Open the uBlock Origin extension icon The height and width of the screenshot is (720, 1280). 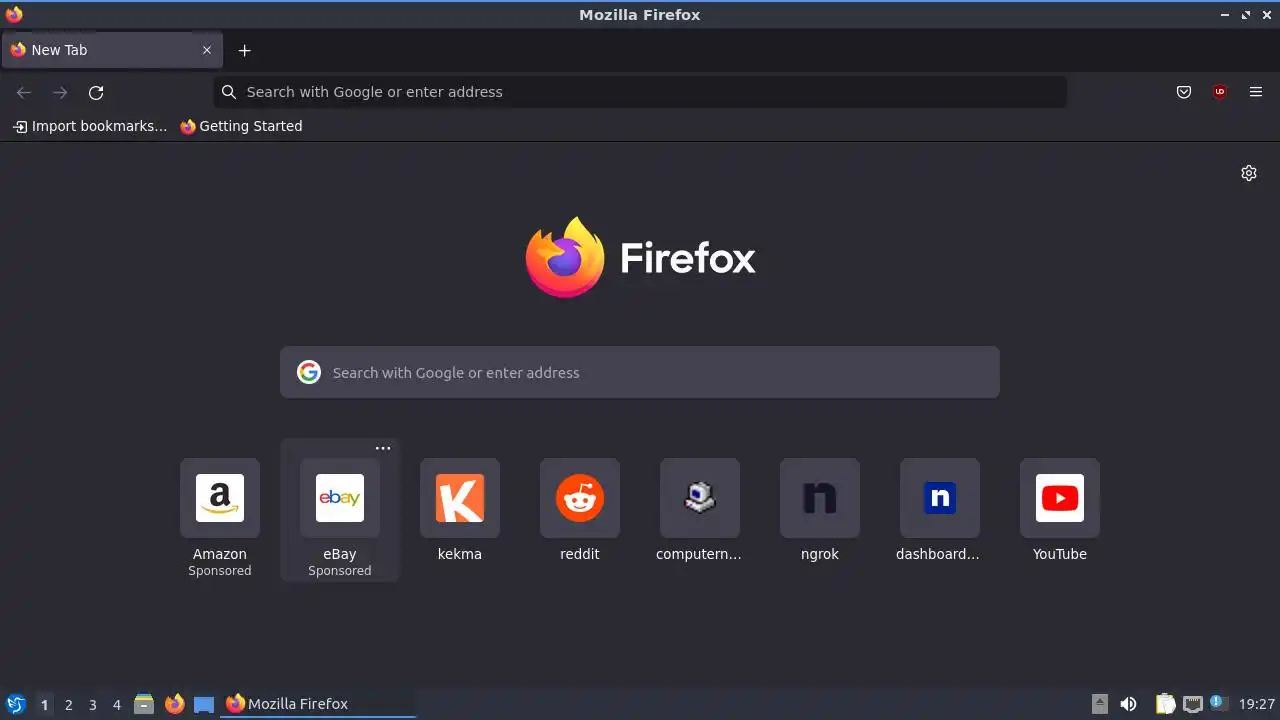(1220, 92)
